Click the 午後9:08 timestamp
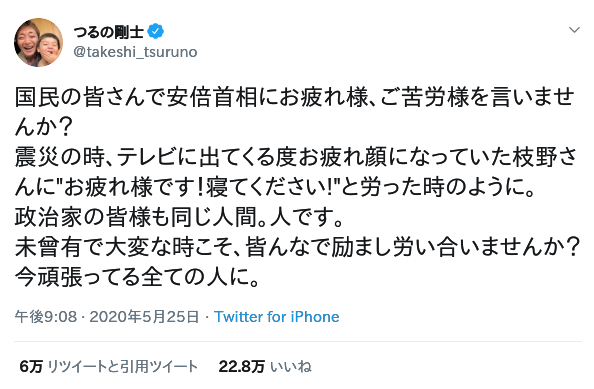 46,317
